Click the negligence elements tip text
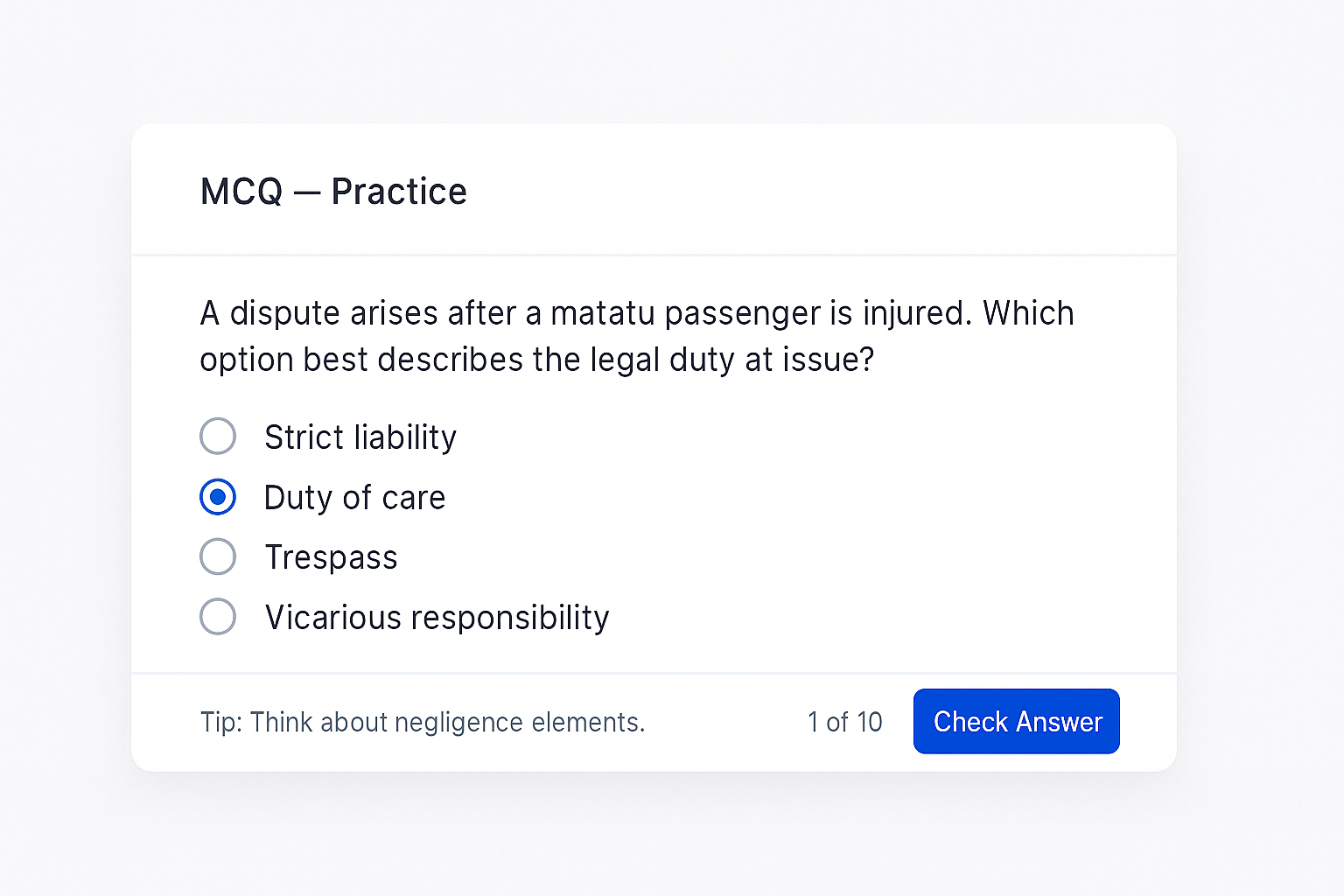Viewport: 1344px width, 896px height. click(x=423, y=723)
